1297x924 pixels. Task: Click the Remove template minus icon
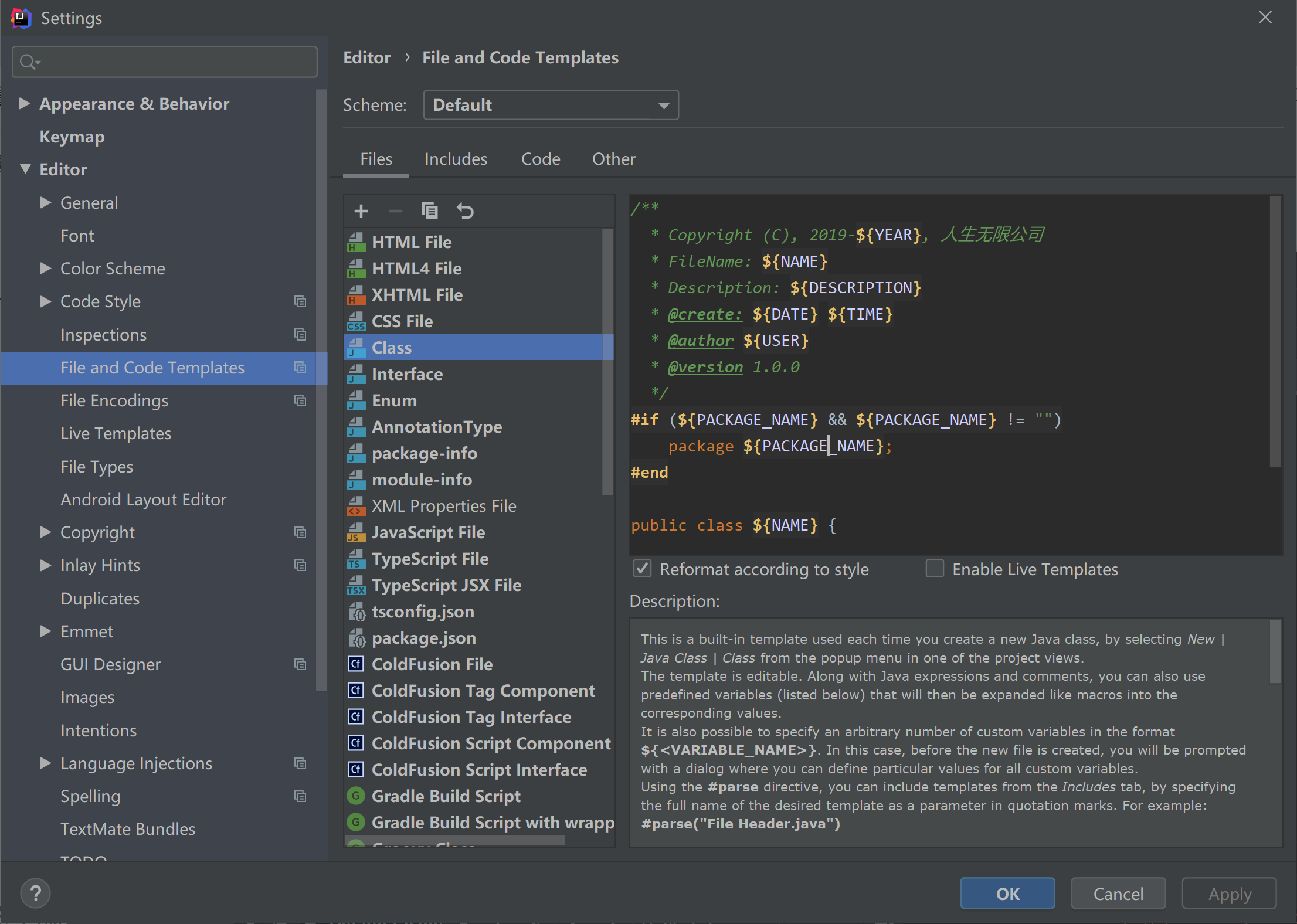(x=396, y=211)
